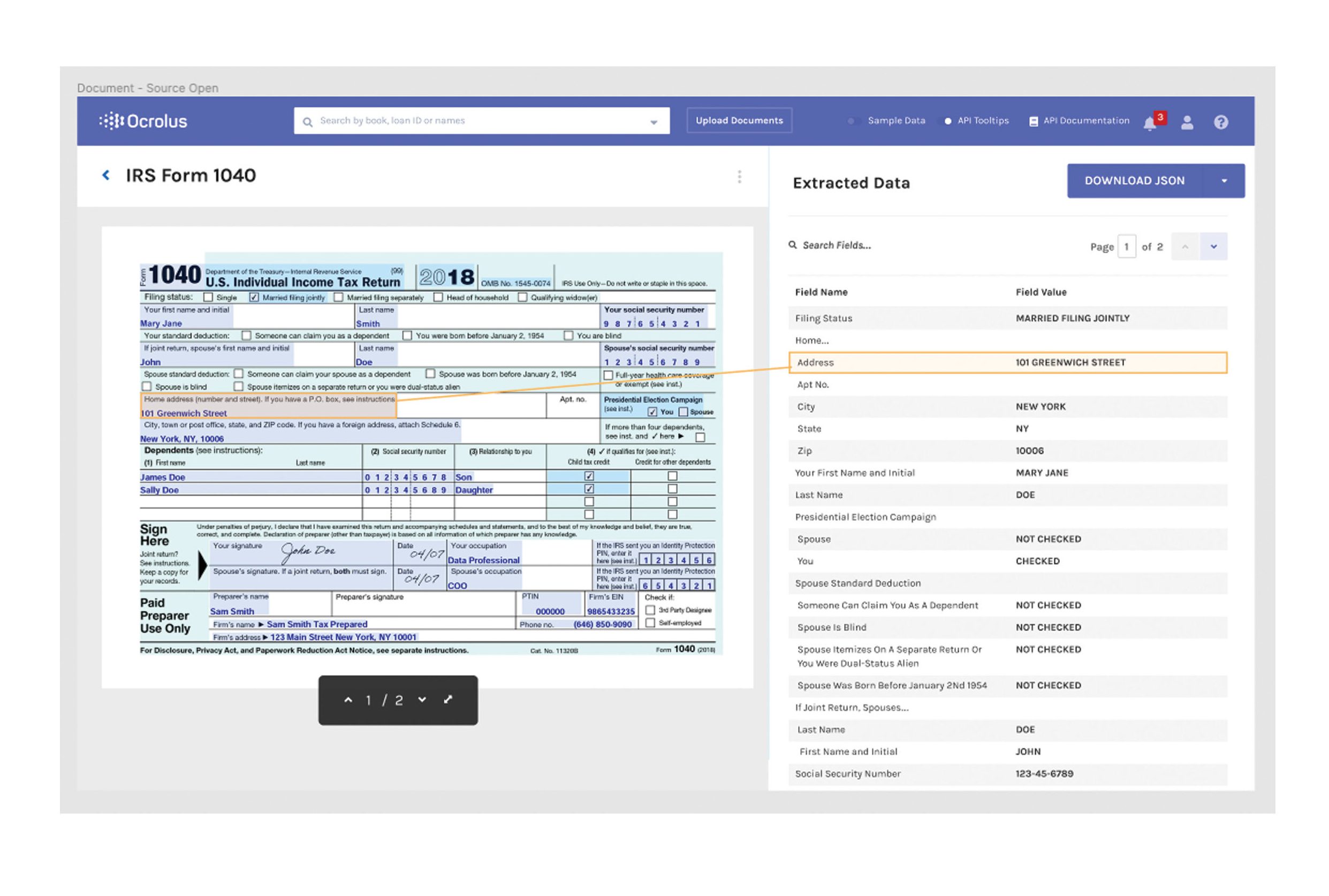Go to previous document page in viewer
The width and height of the screenshot is (1329, 896).
coord(348,700)
